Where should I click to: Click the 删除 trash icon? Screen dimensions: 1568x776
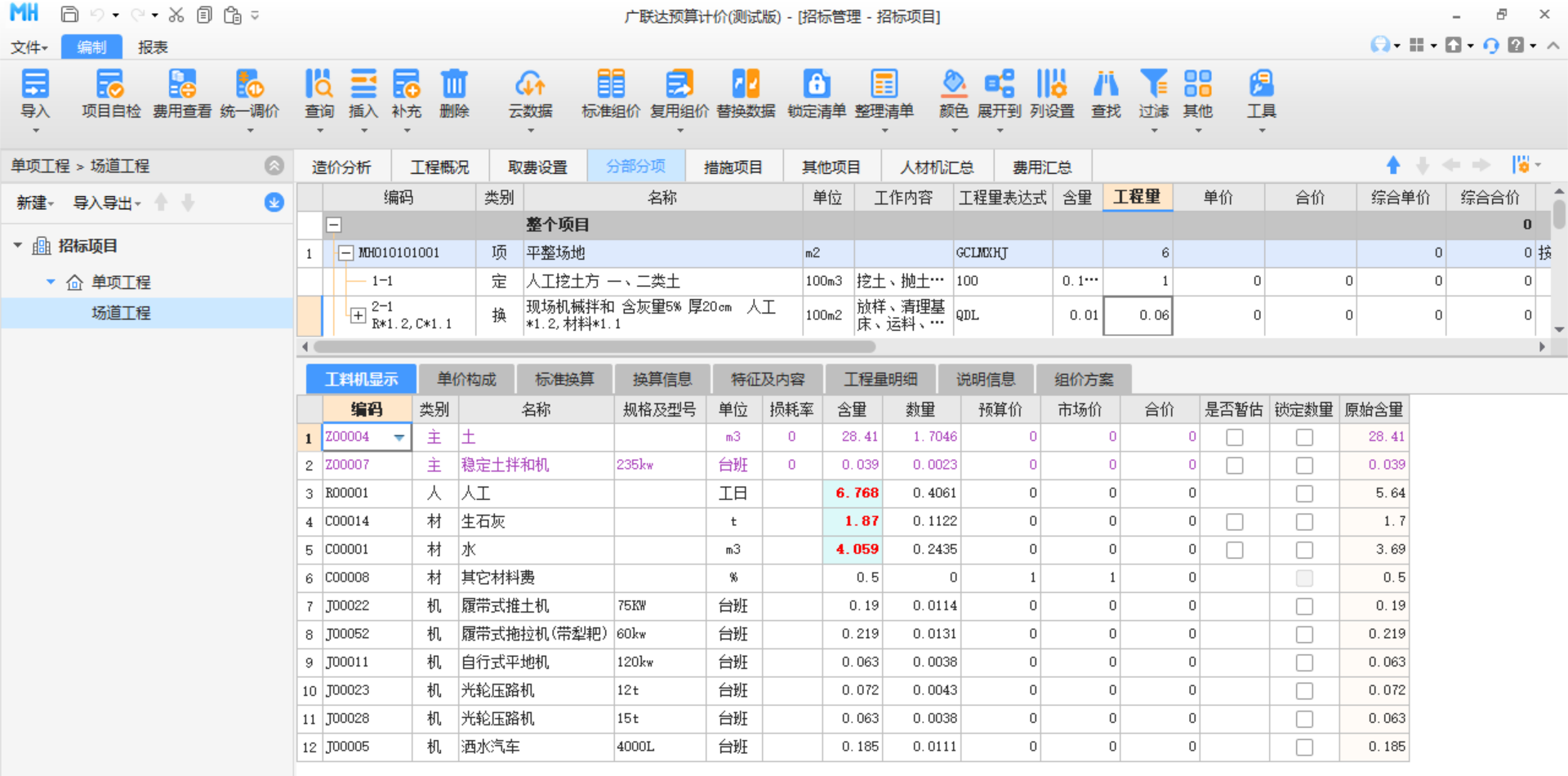click(x=454, y=85)
